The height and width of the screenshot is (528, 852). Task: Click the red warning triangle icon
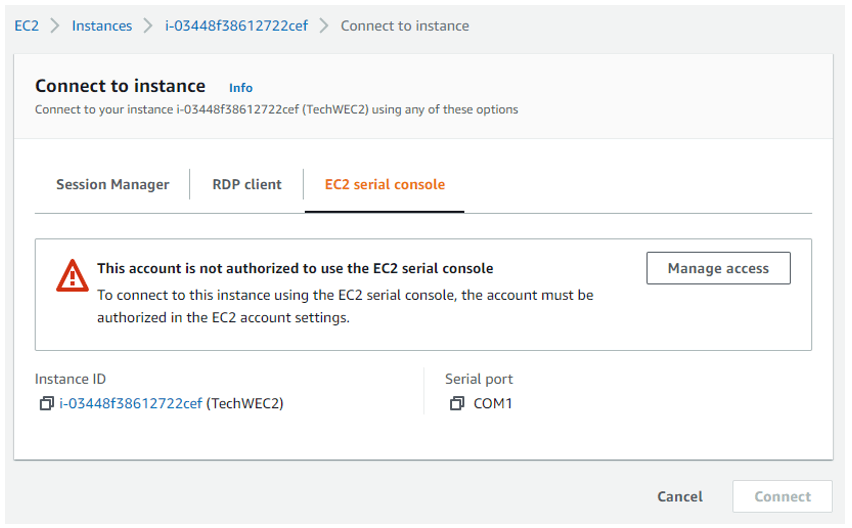point(72,275)
